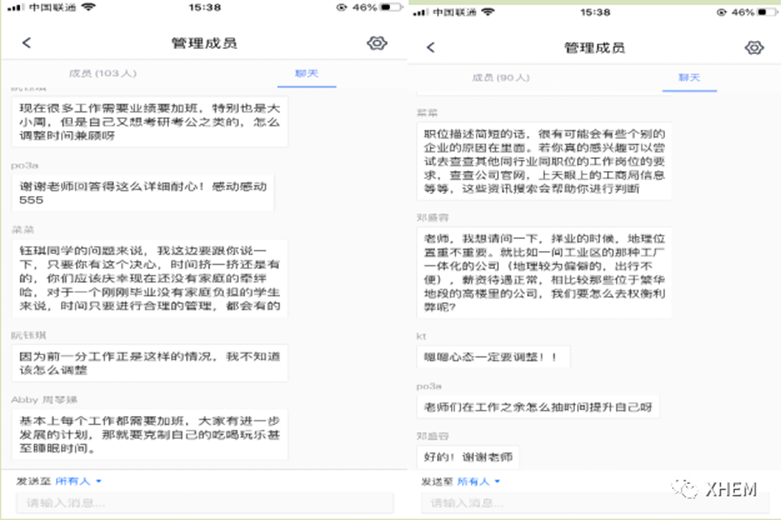
Task: Switch to 成员 (103人) tab
Action: coord(103,74)
